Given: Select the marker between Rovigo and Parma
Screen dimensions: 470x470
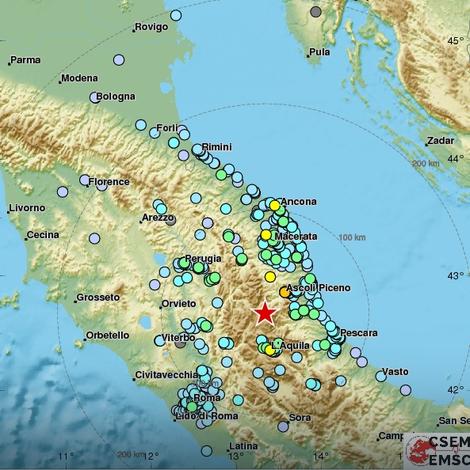Looking at the screenshot, I should 119,60.
